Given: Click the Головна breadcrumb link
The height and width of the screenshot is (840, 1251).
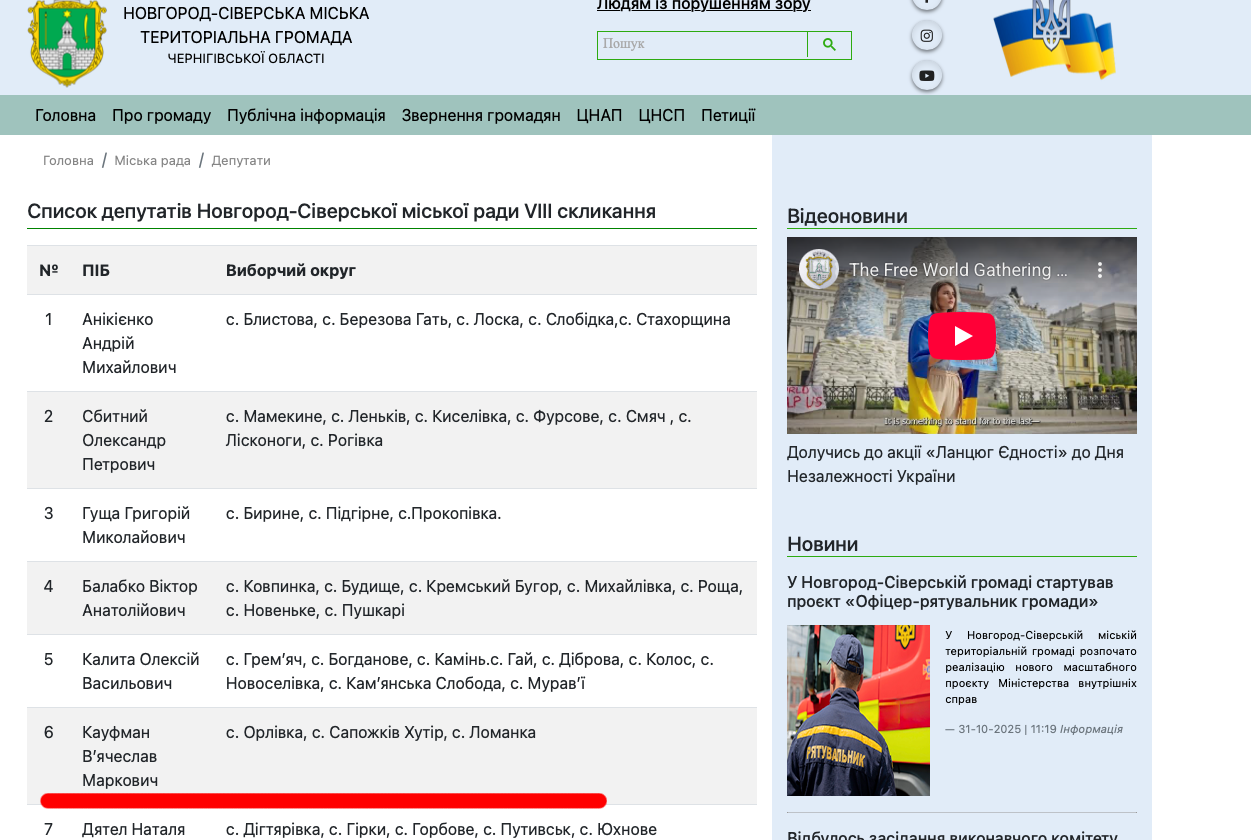Looking at the screenshot, I should [x=68, y=161].
